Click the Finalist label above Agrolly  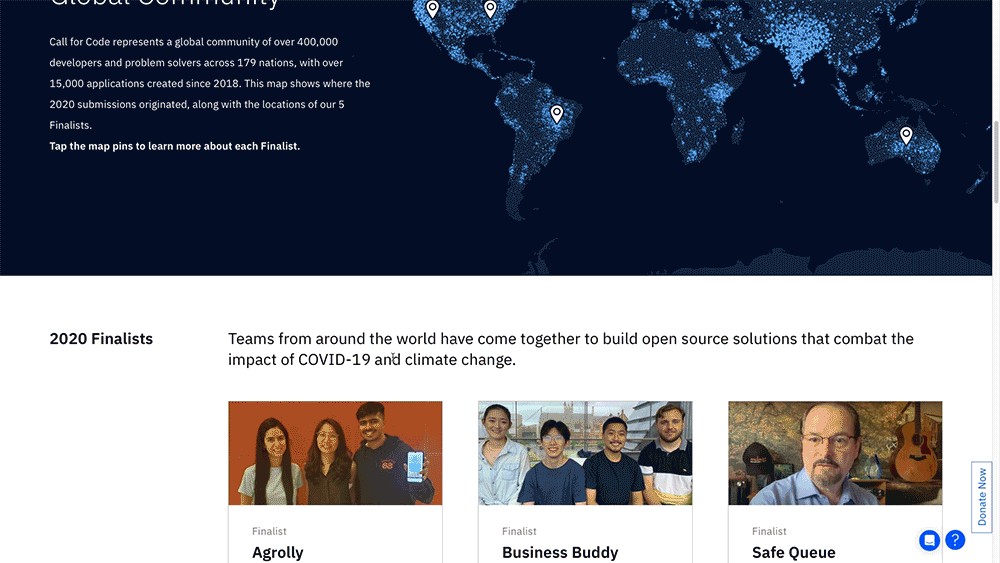pos(269,531)
